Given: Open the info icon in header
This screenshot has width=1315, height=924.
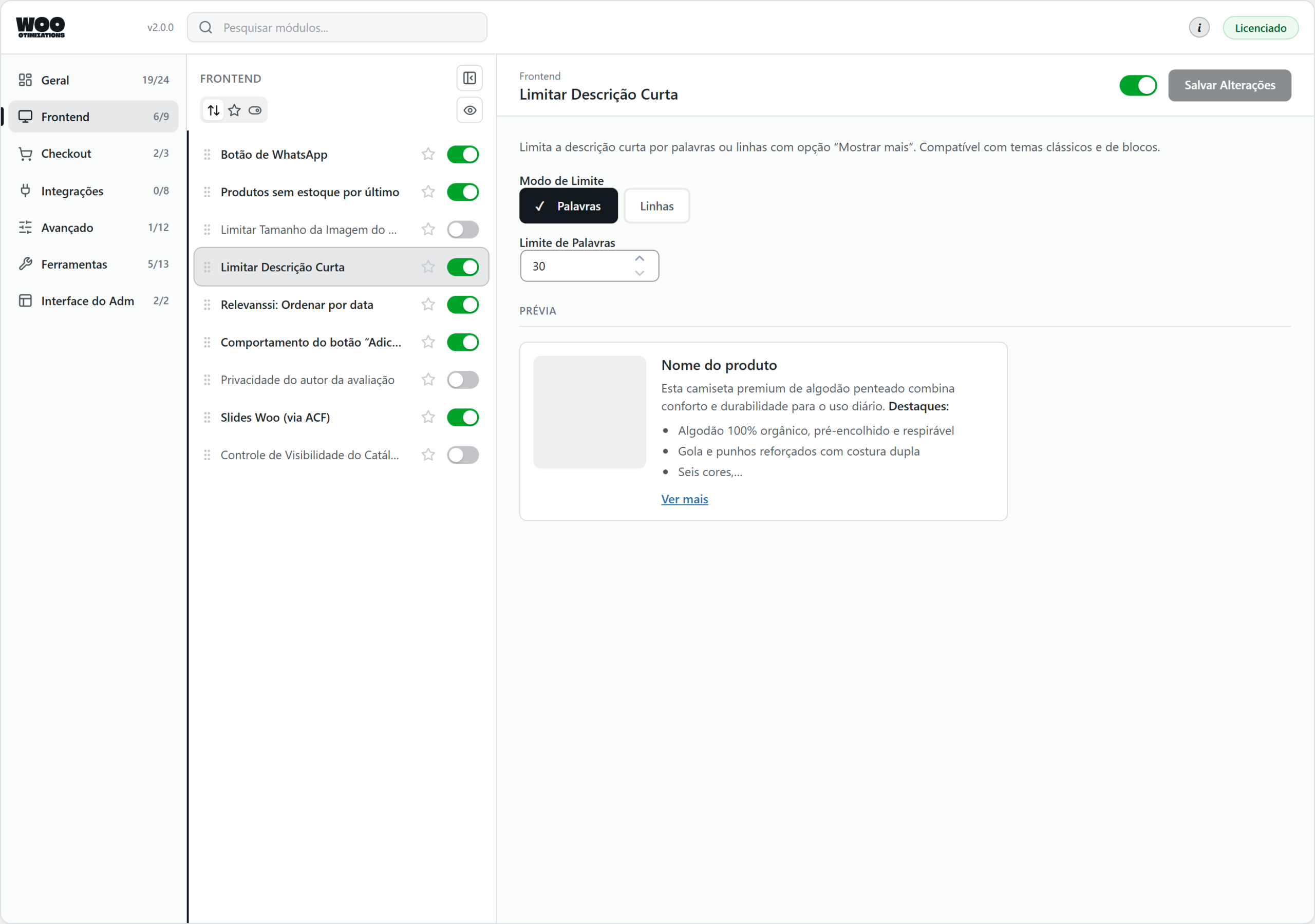Looking at the screenshot, I should (1199, 28).
